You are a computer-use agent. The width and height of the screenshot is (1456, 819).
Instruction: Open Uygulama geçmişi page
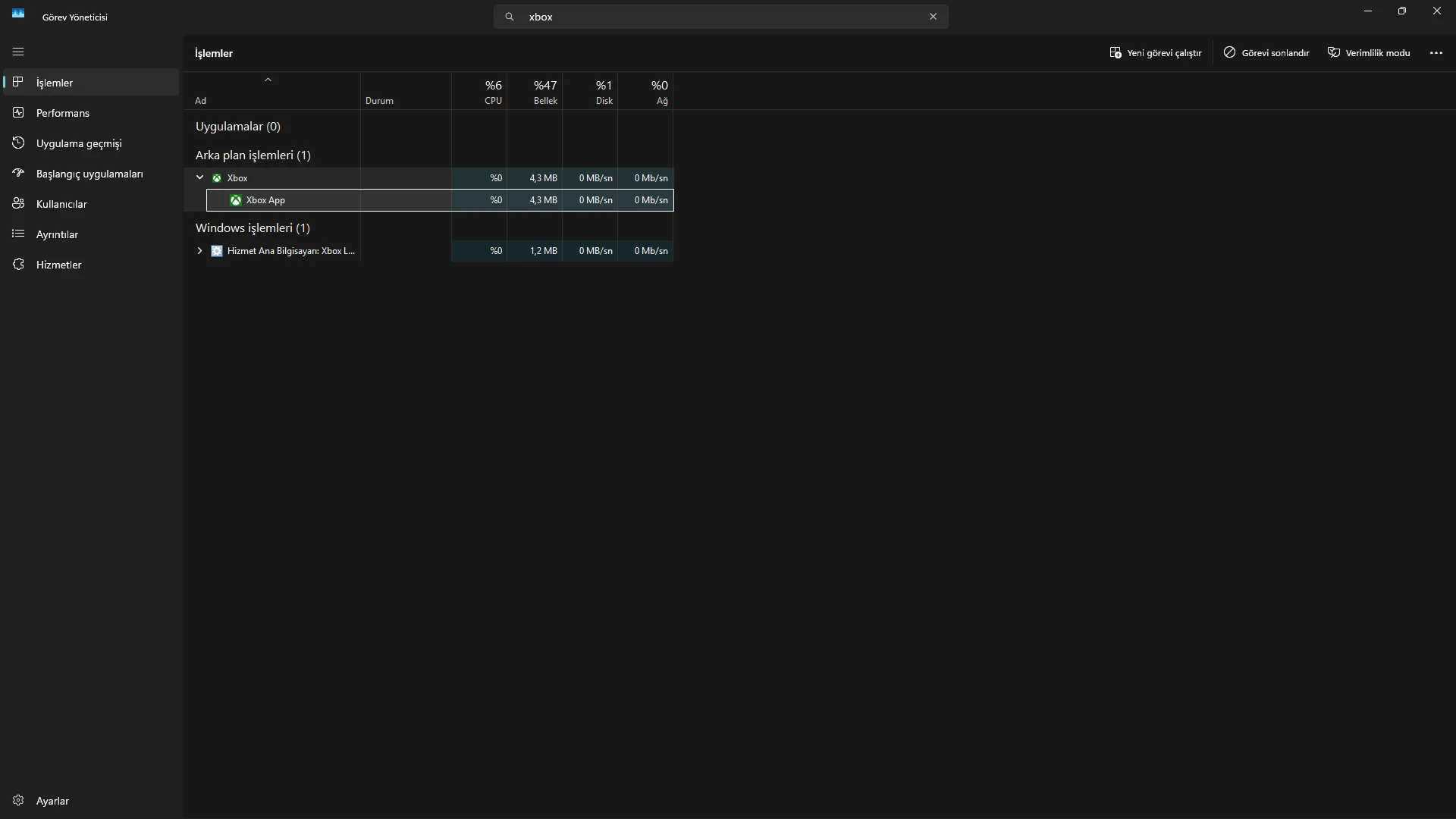78,143
